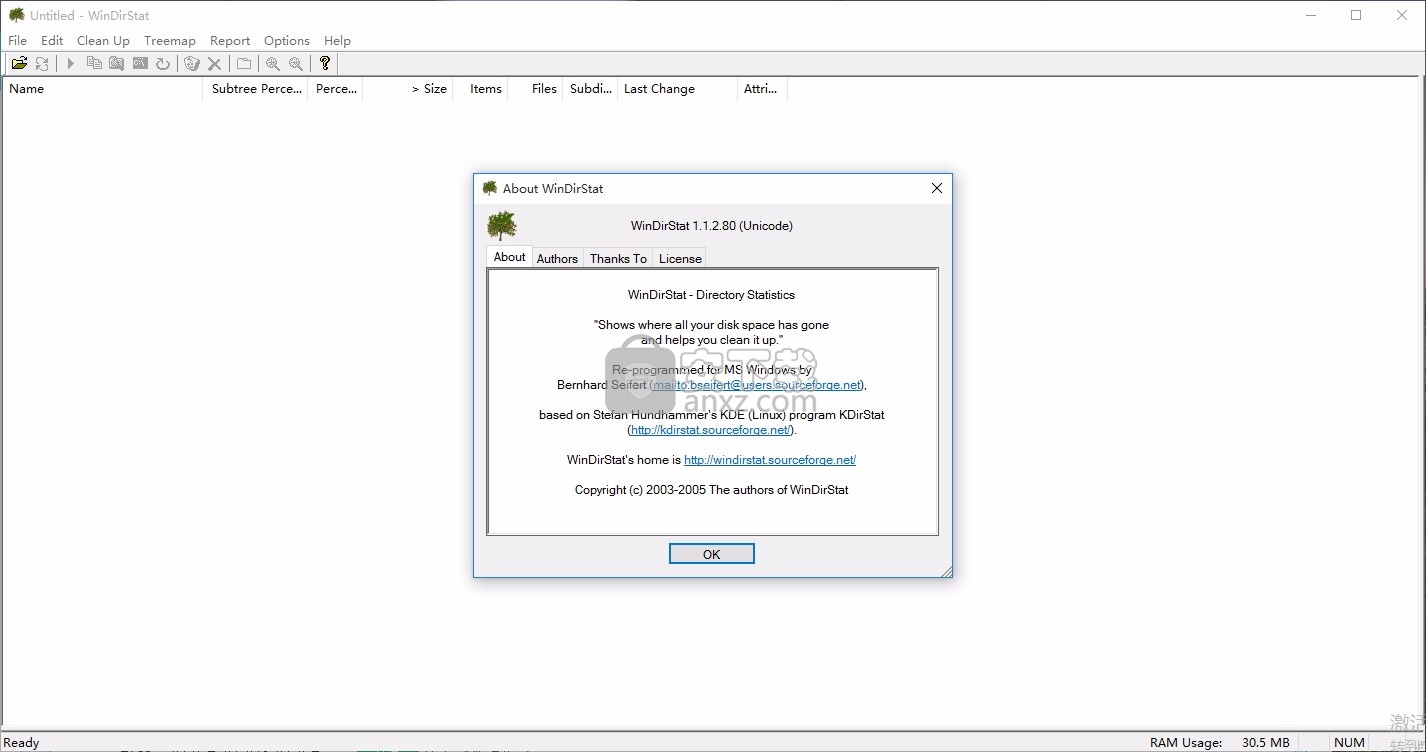The height and width of the screenshot is (752, 1426).
Task: Open the Edit menu
Action: [52, 41]
